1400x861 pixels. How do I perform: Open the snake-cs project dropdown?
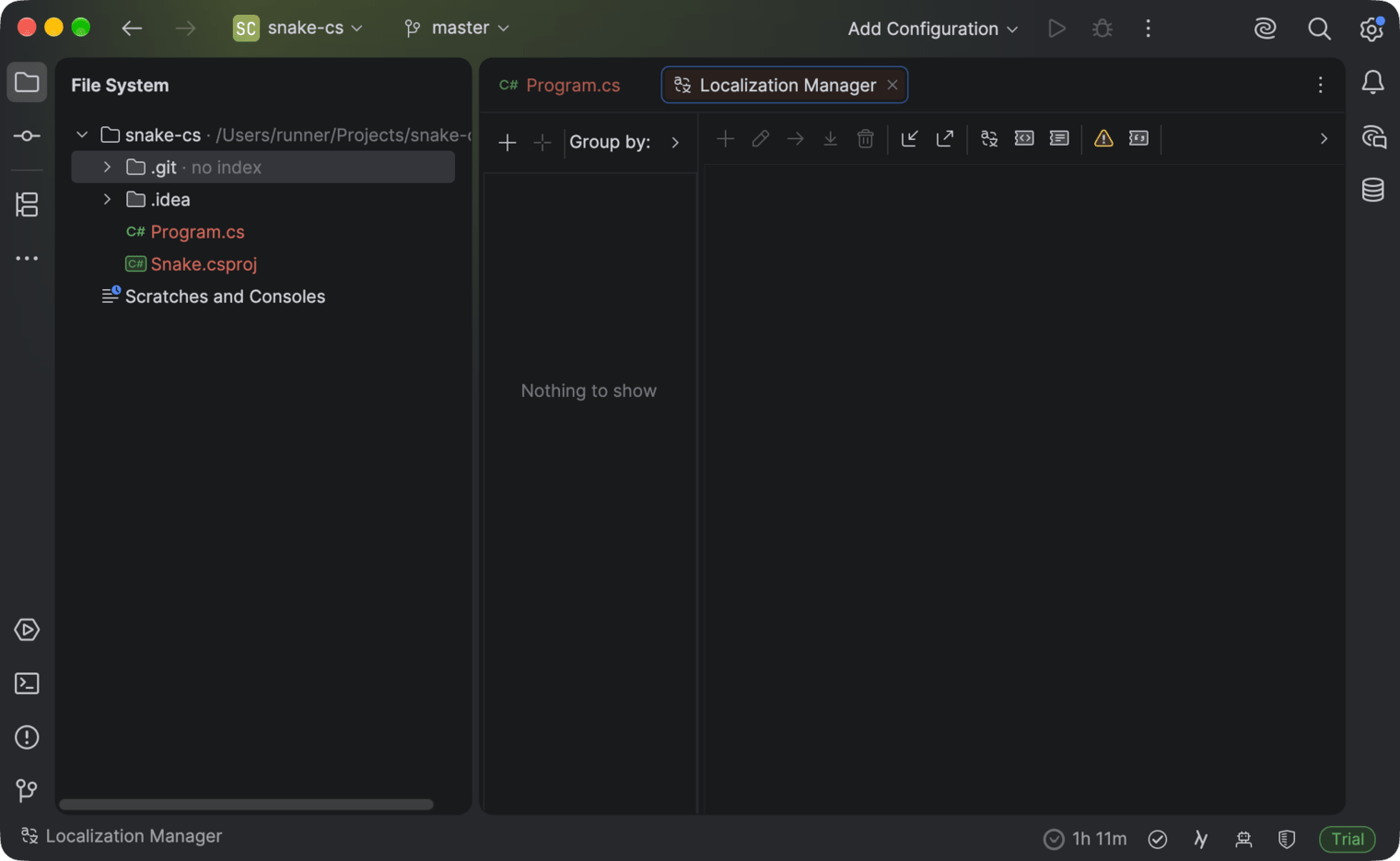(298, 29)
